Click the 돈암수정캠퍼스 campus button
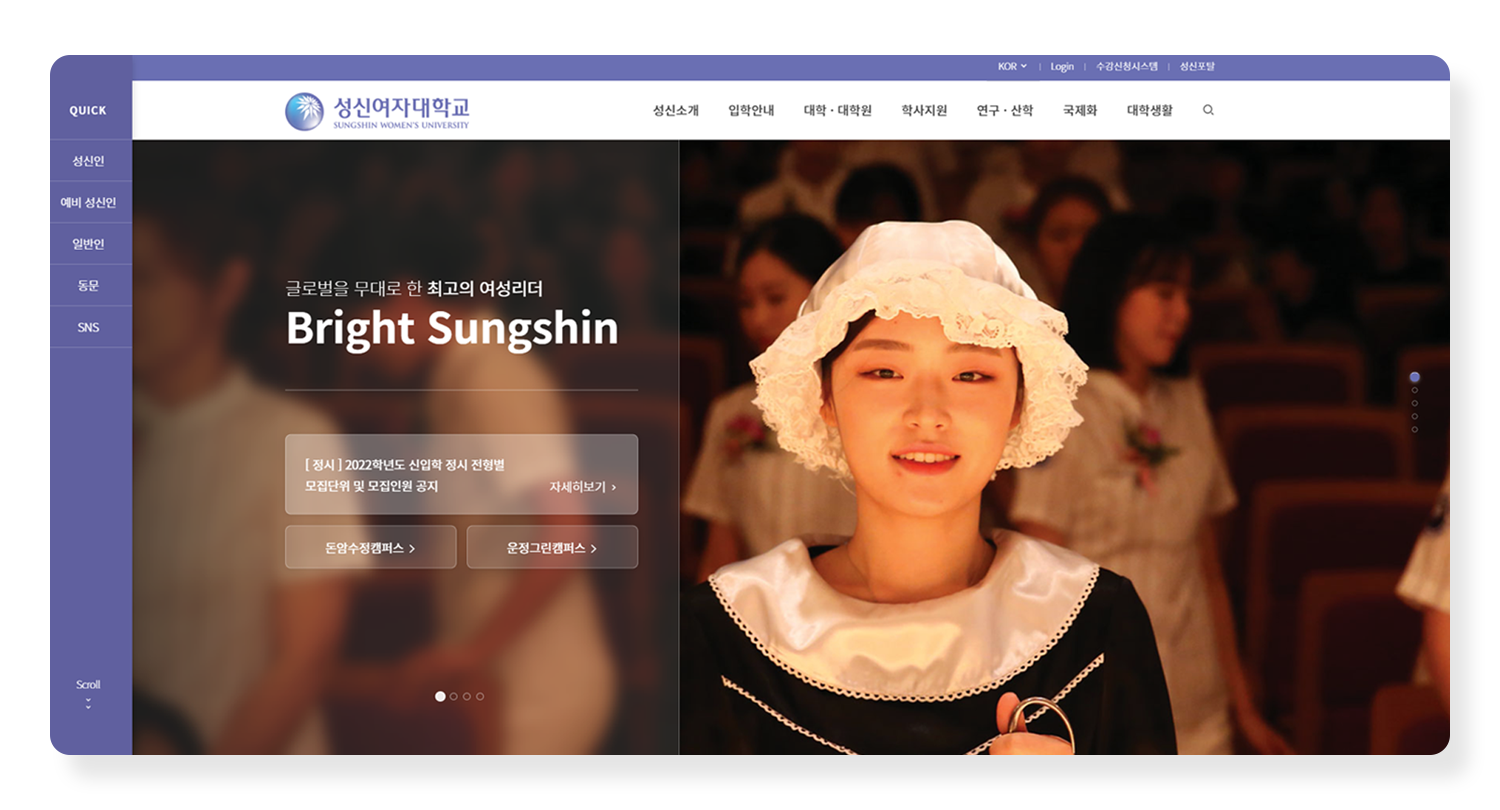 pyautogui.click(x=370, y=548)
